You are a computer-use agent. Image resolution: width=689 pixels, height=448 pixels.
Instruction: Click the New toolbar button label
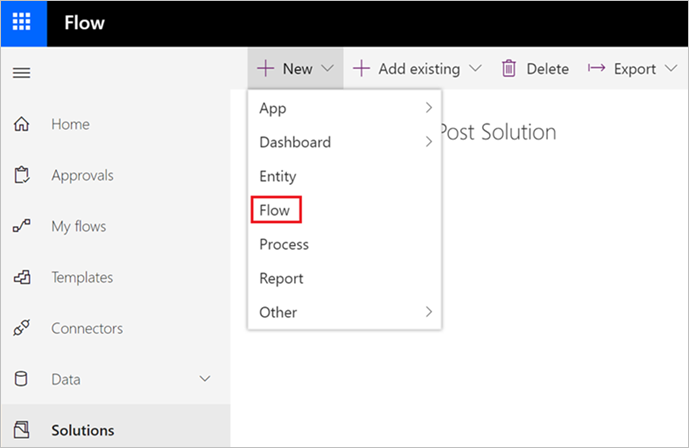[x=297, y=69]
